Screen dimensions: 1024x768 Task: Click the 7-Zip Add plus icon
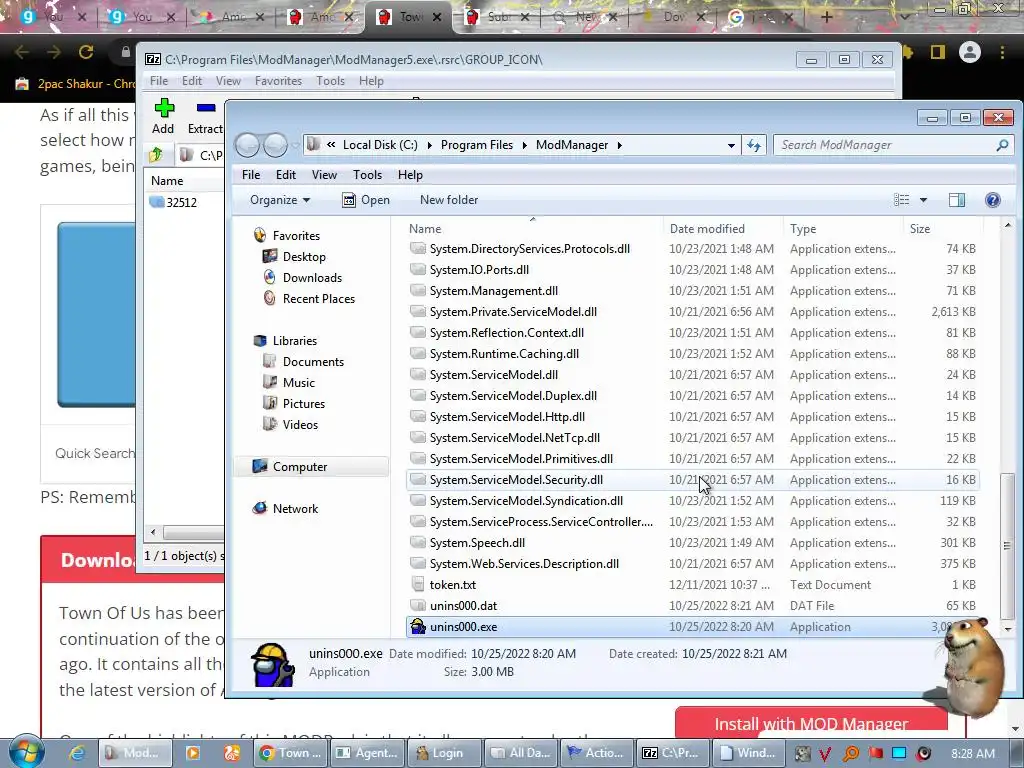(x=164, y=108)
